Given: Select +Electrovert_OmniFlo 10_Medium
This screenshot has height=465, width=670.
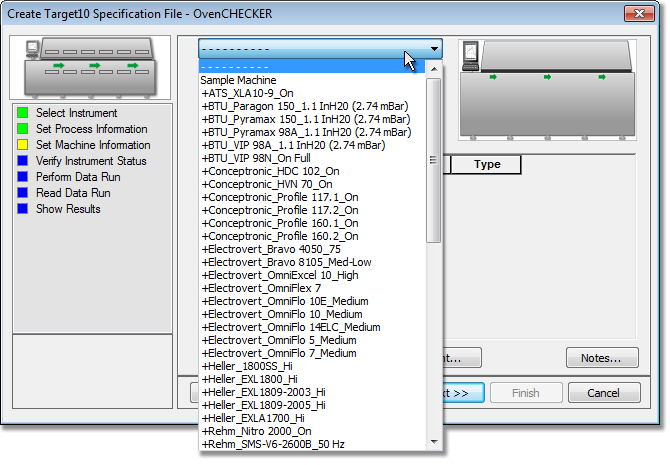Looking at the screenshot, I should point(312,314).
